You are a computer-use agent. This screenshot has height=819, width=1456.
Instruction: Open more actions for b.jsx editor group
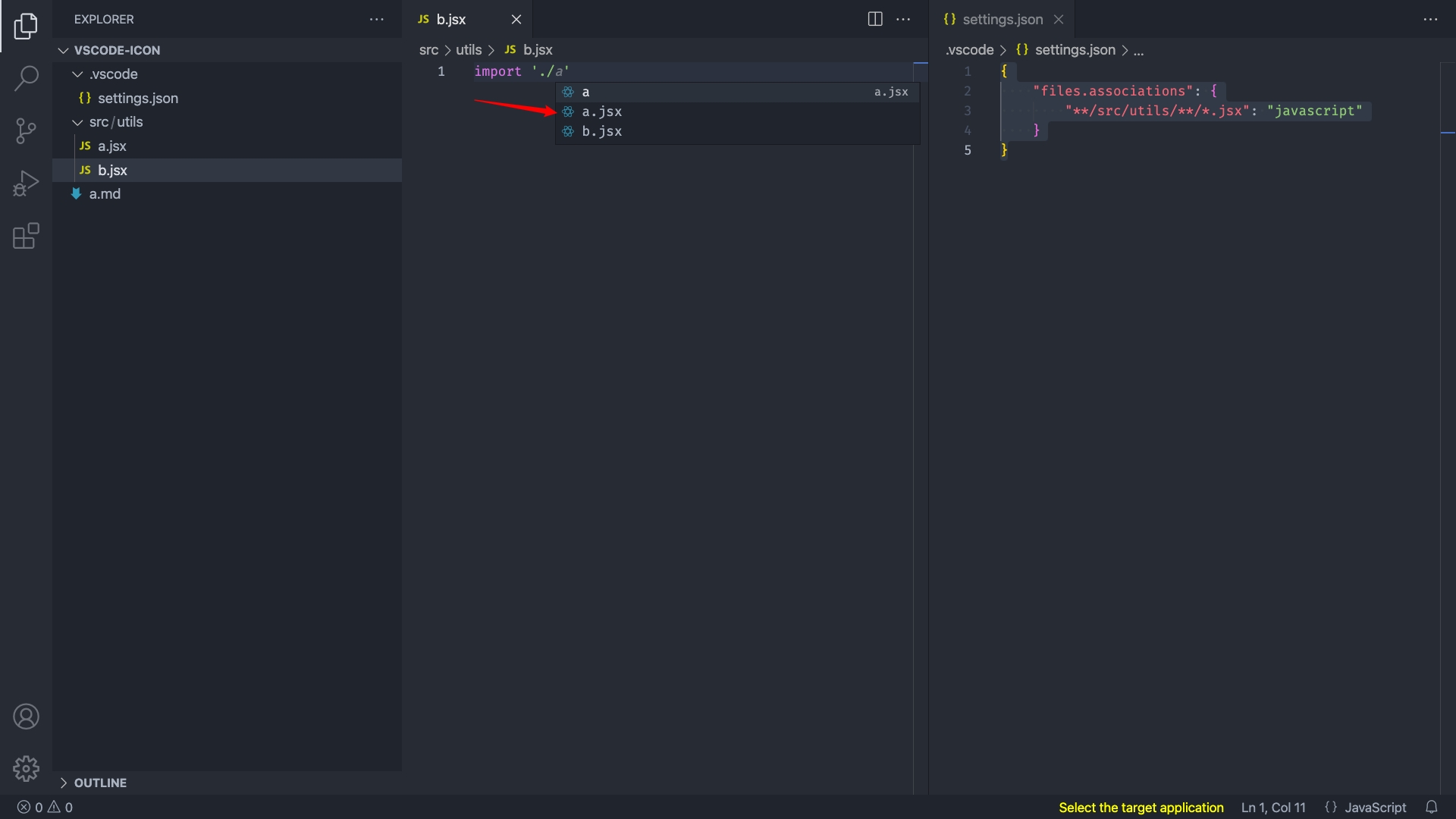point(903,19)
